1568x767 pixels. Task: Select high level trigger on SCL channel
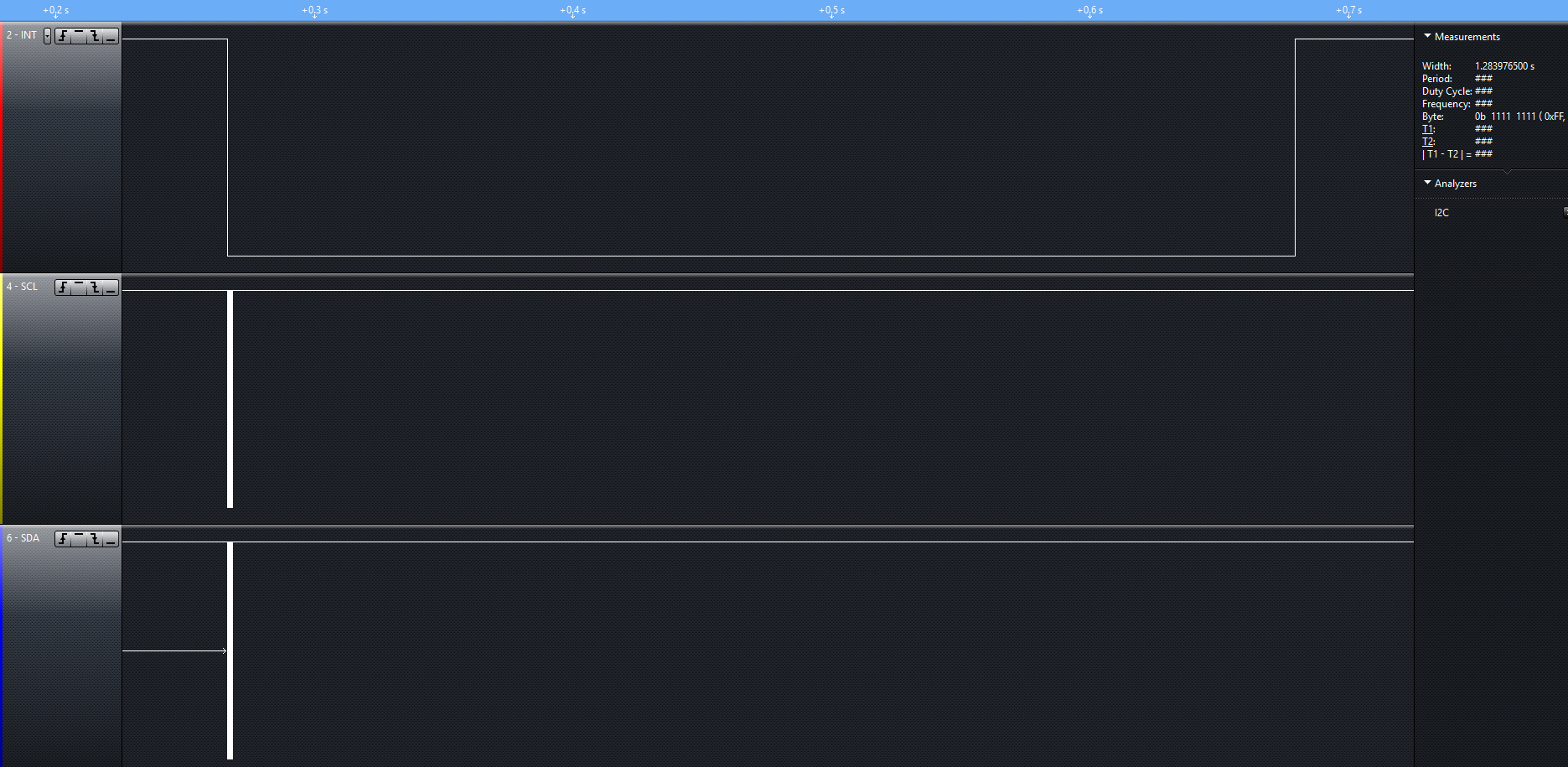pyautogui.click(x=79, y=288)
